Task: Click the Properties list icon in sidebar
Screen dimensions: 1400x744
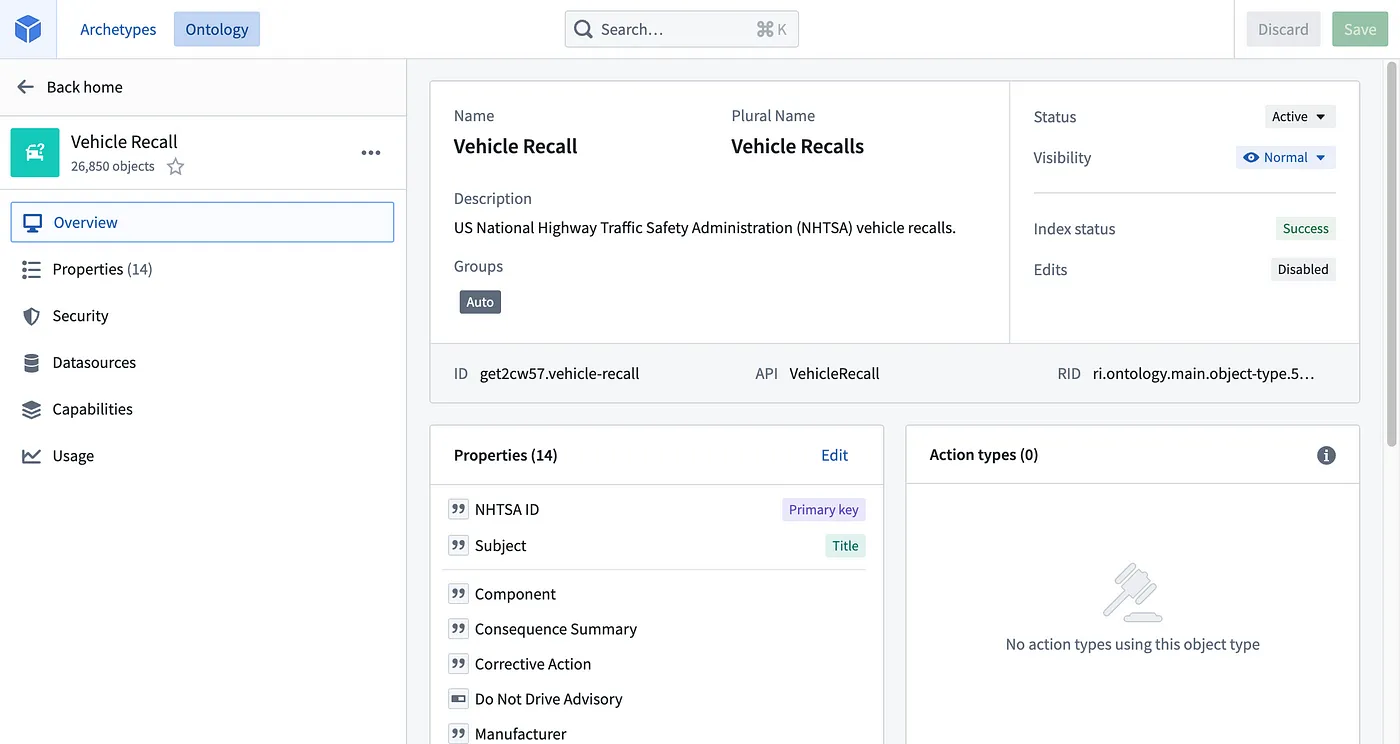Action: [32, 269]
